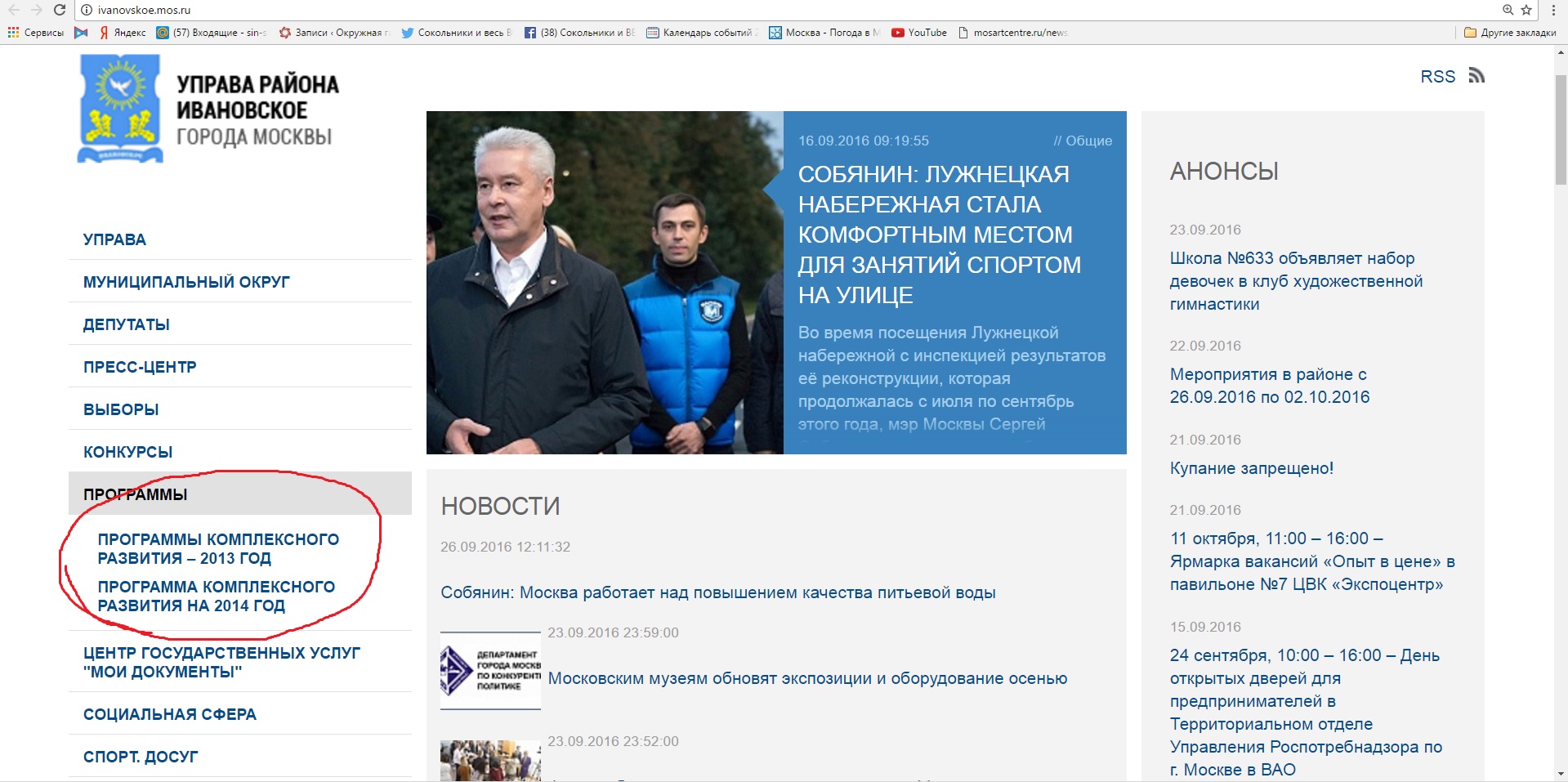Screen dimensions: 1568x782
Task: Open the (57) Входящие mail bookmark
Action: coord(212,33)
